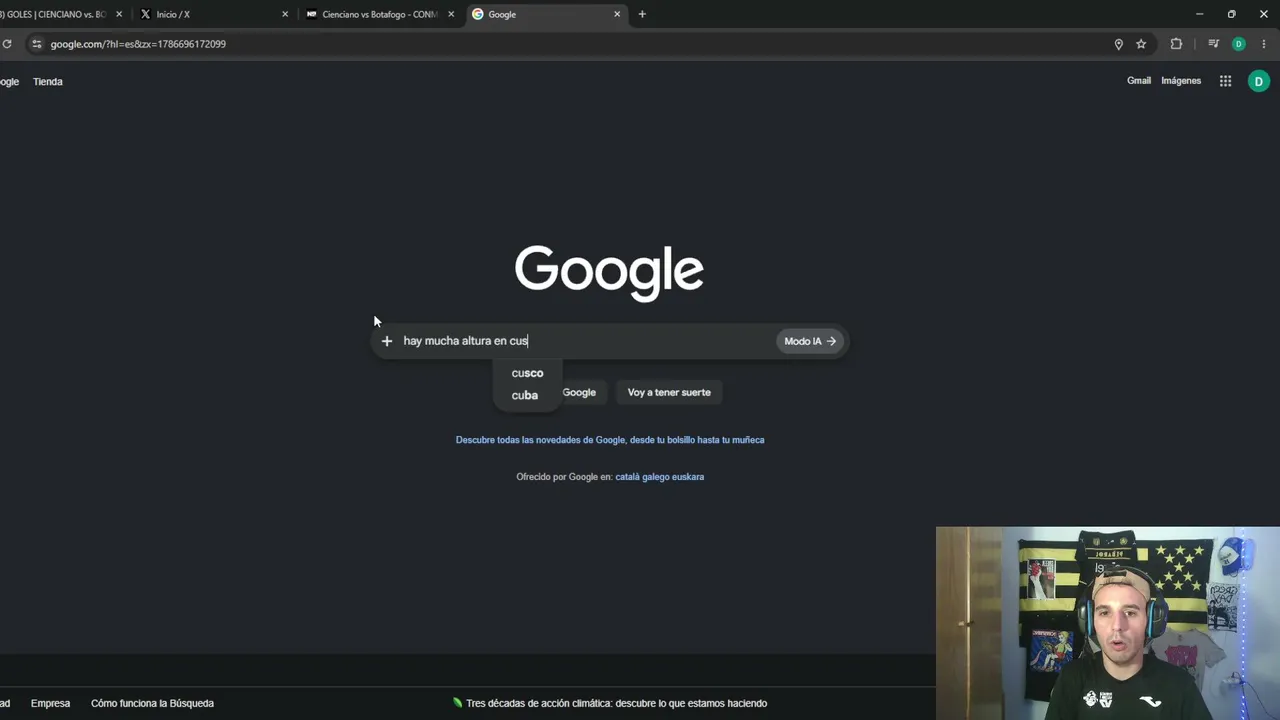The image size is (1280, 720).
Task: Close the Inicio / X tab
Action: [285, 14]
